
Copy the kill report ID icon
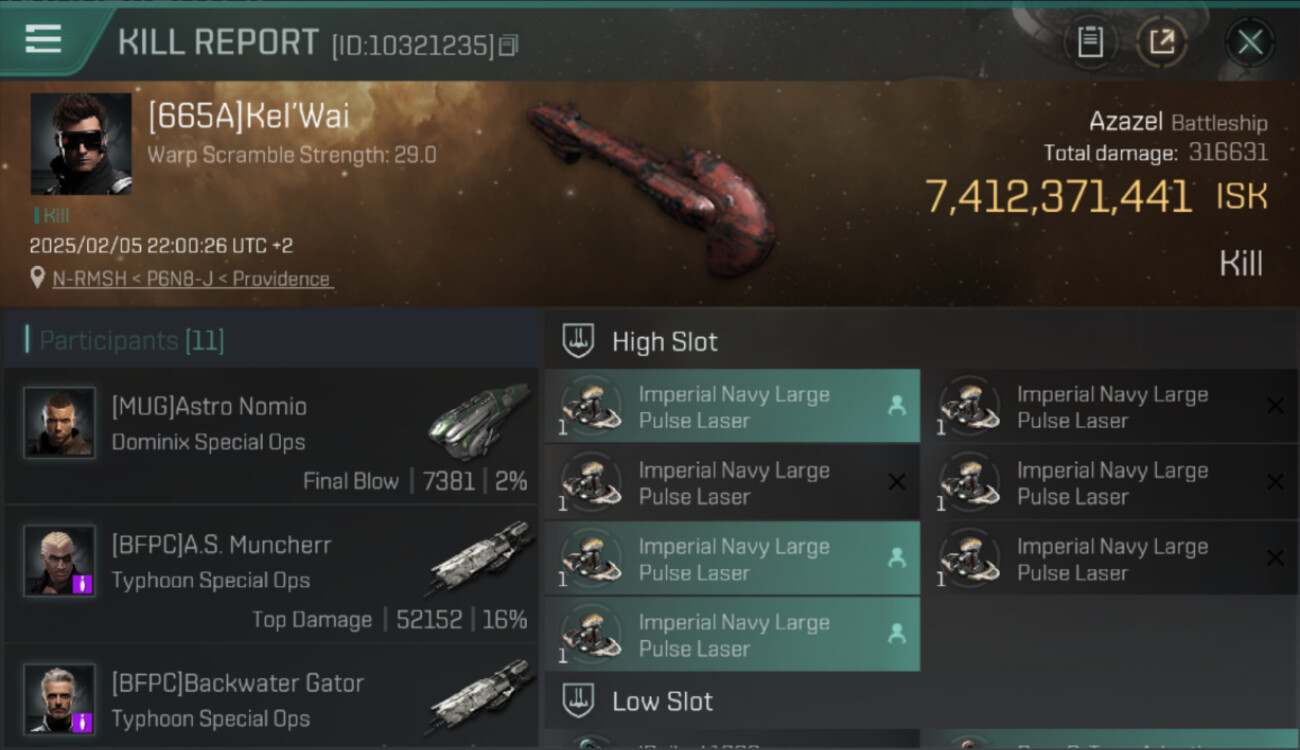[509, 45]
